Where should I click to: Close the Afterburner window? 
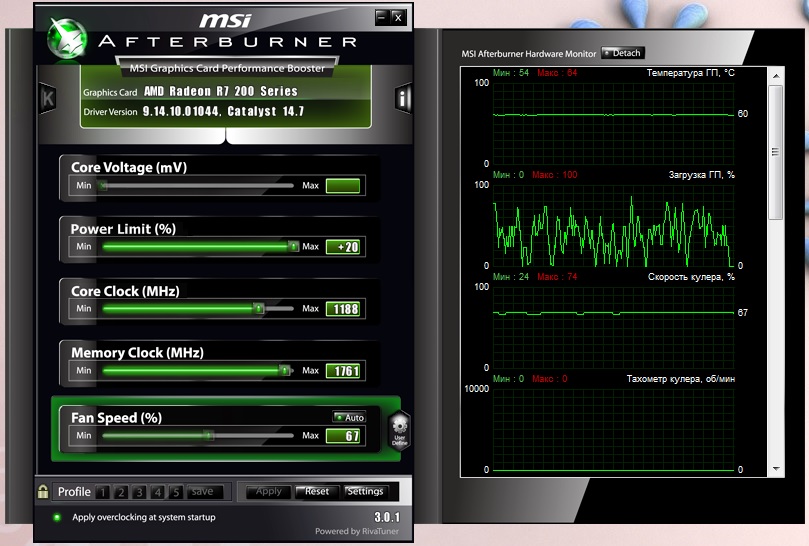pyautogui.click(x=398, y=18)
